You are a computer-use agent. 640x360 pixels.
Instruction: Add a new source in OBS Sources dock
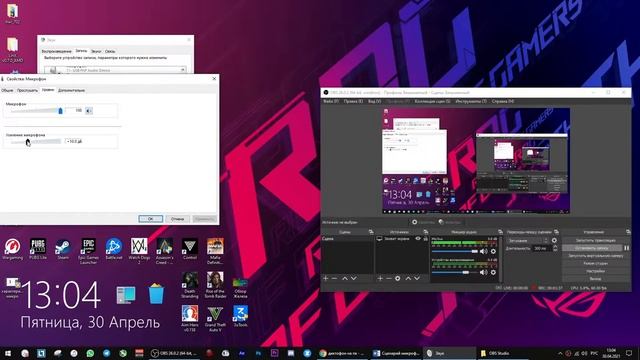point(380,278)
